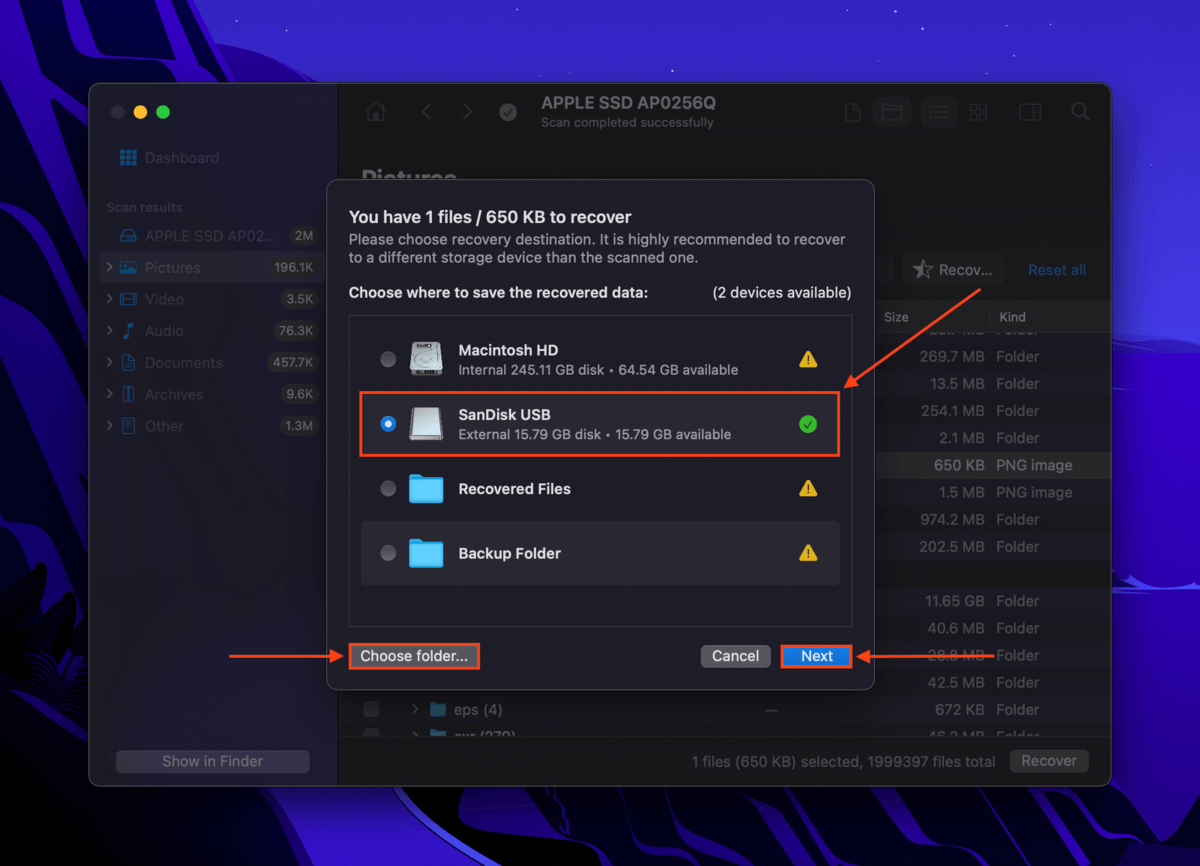
Task: Expand the Audio category
Action: [x=109, y=331]
